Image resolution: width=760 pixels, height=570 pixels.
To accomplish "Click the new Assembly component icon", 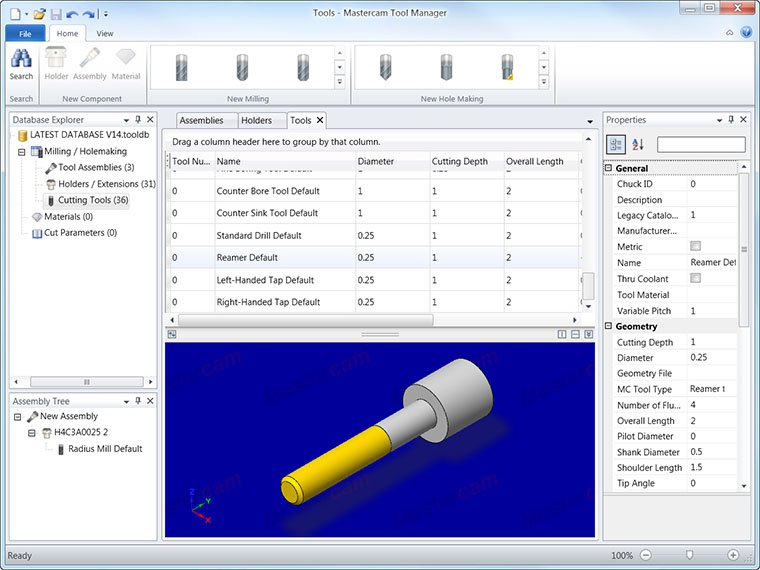I will 90,58.
